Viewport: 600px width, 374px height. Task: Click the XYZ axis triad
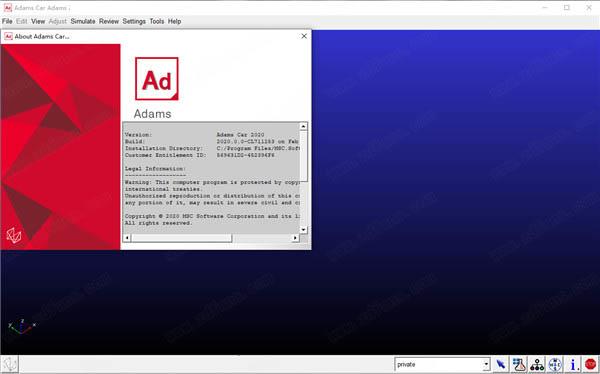[x=22, y=327]
